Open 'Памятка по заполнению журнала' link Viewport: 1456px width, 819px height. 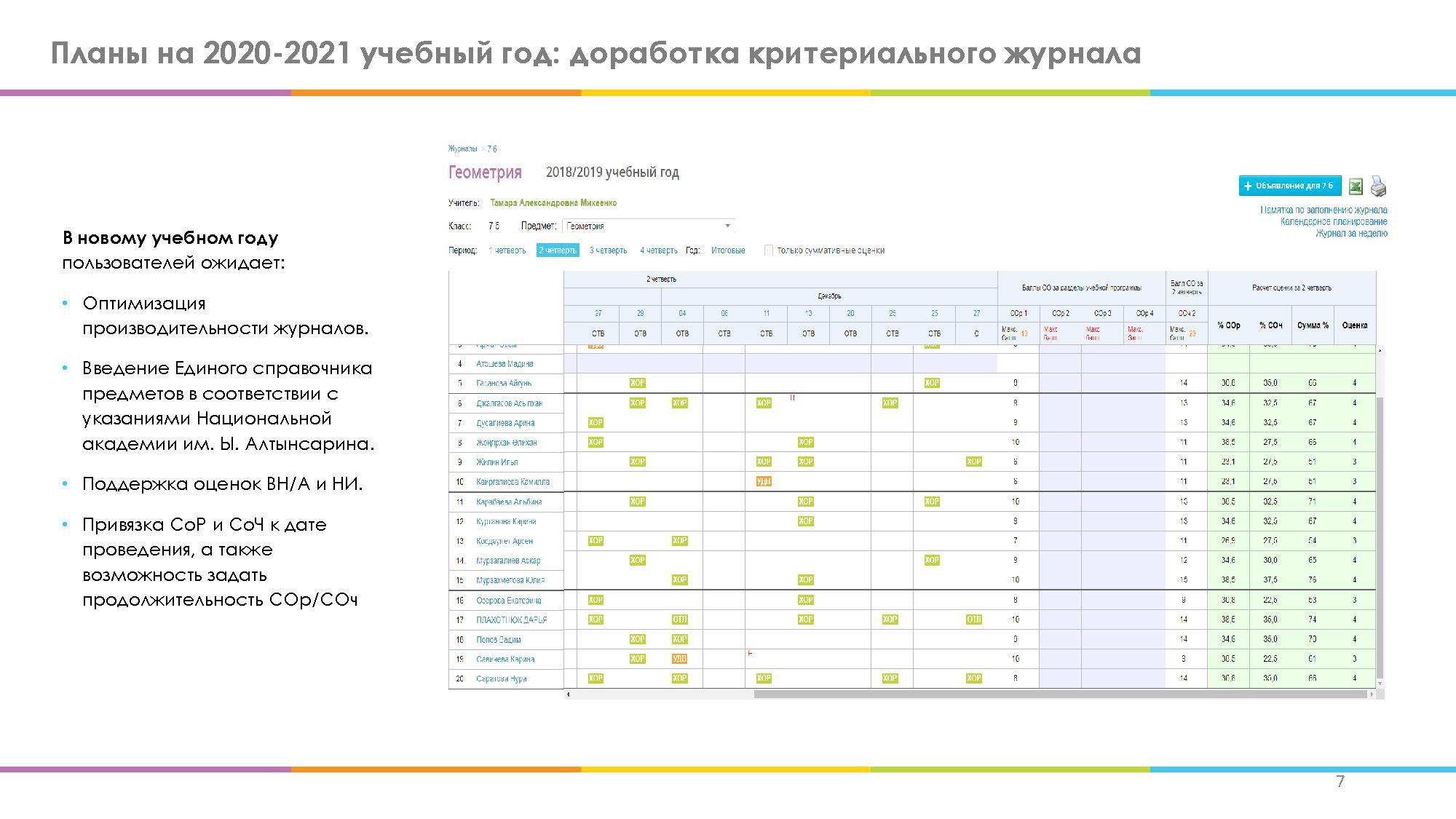1324,210
